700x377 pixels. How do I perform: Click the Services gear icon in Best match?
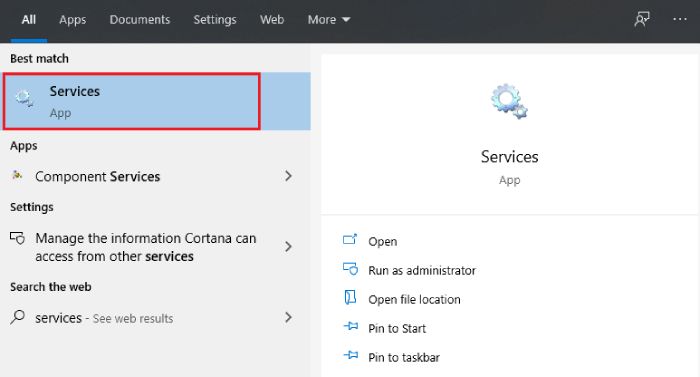coord(24,98)
